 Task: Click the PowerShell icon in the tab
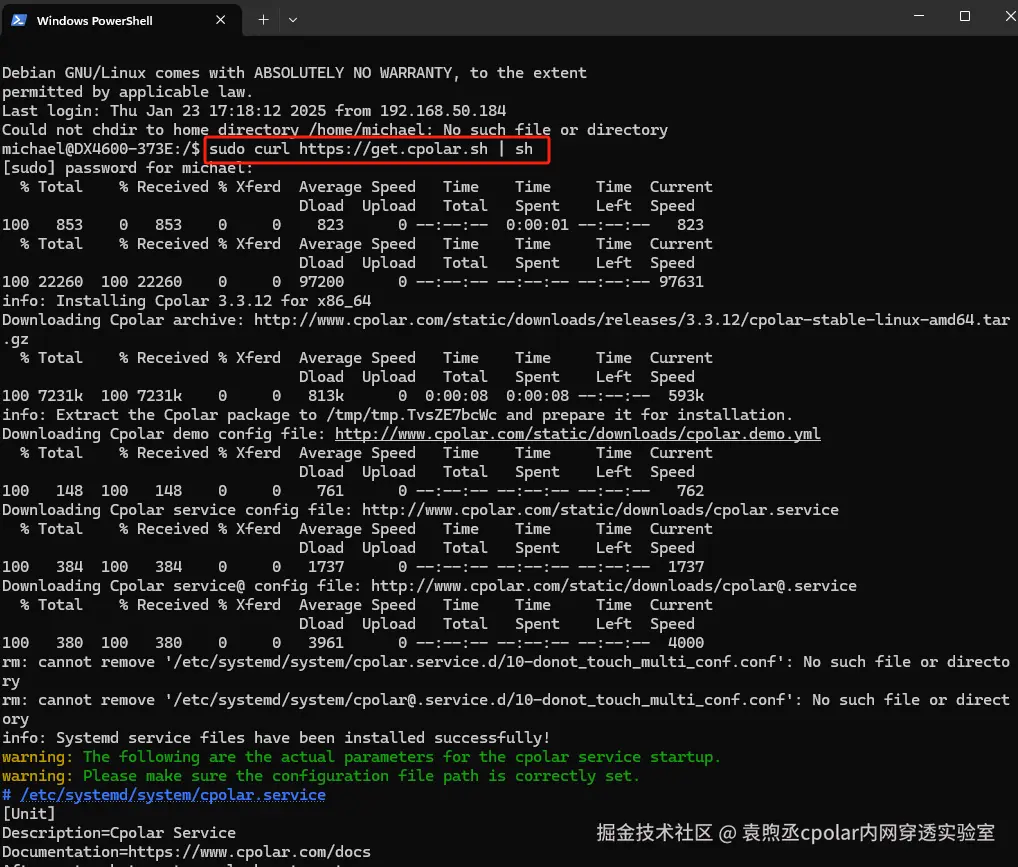19,20
